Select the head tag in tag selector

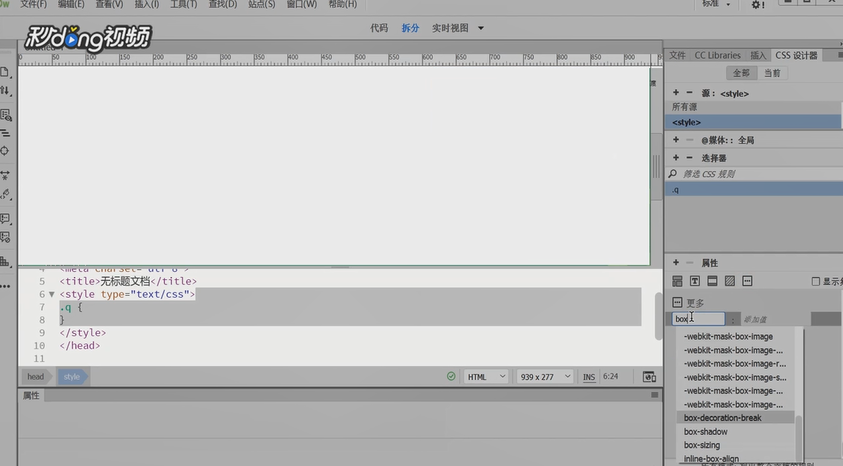click(36, 377)
